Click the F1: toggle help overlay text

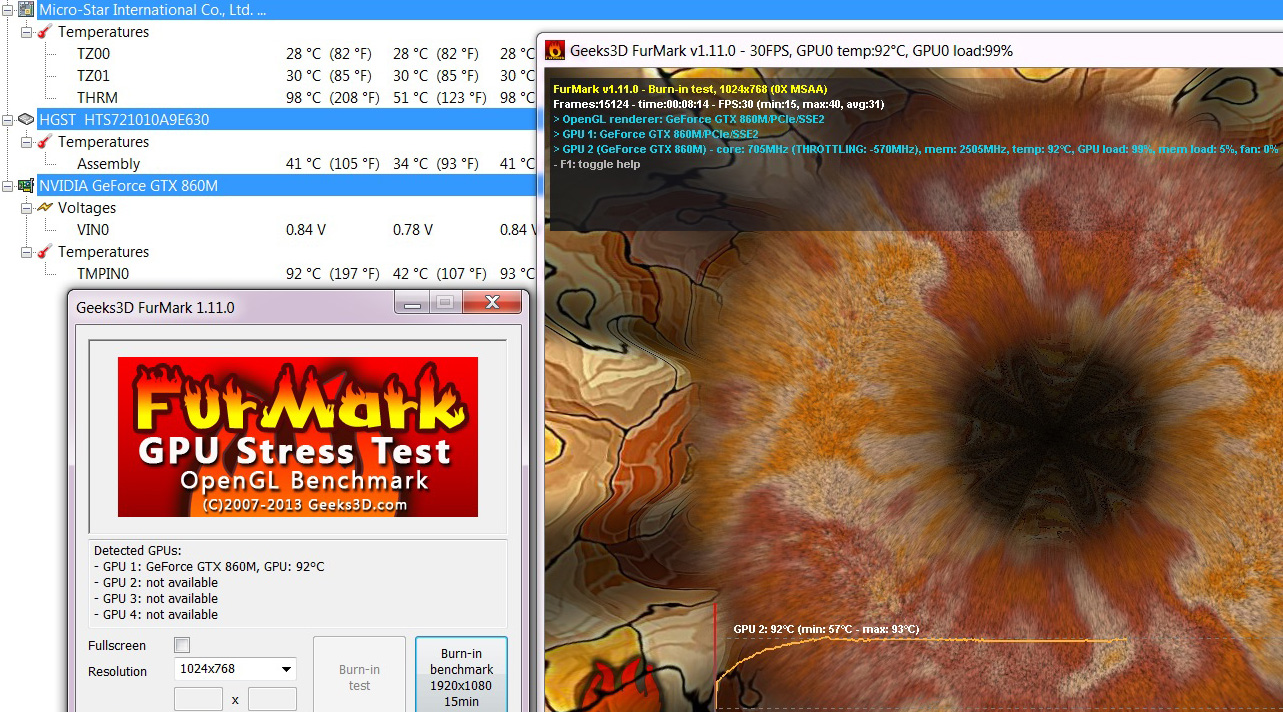click(x=597, y=164)
